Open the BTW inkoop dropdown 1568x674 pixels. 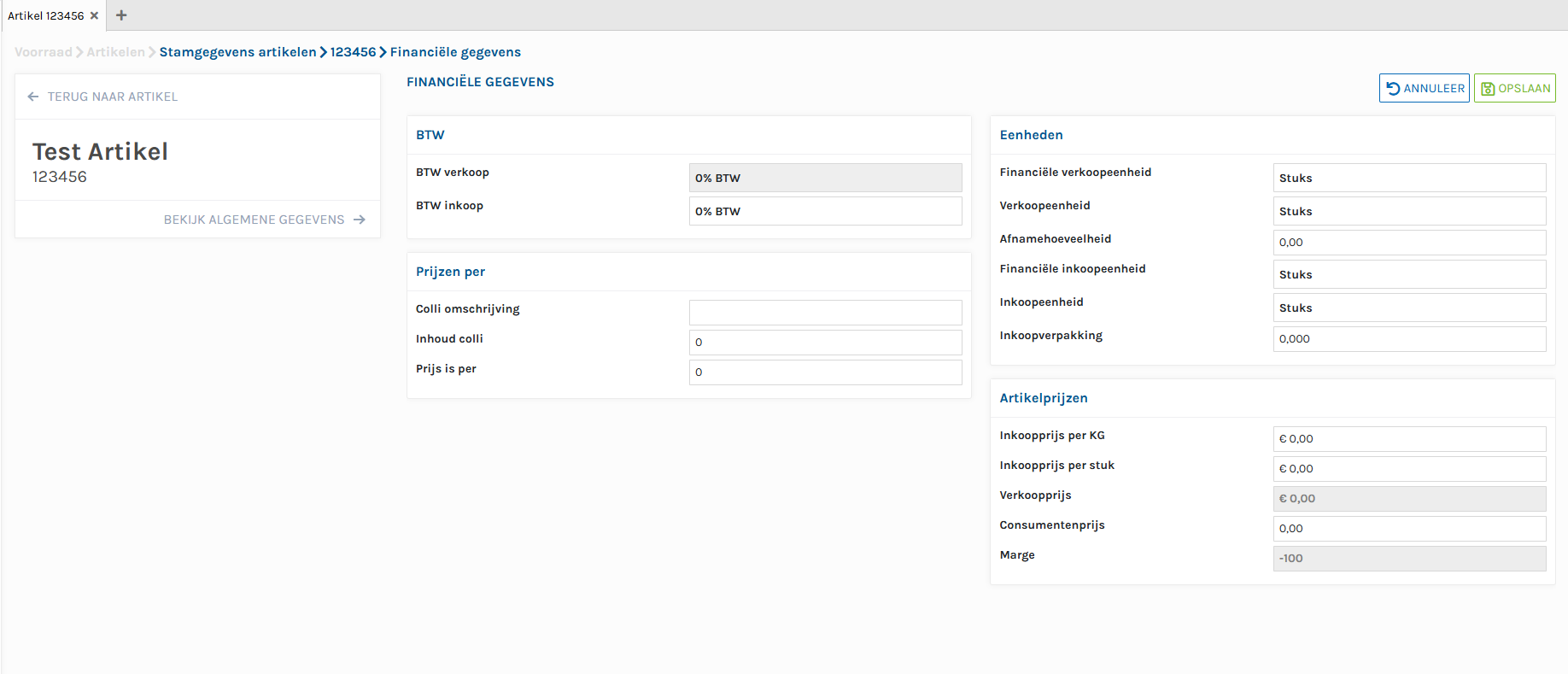click(x=825, y=211)
